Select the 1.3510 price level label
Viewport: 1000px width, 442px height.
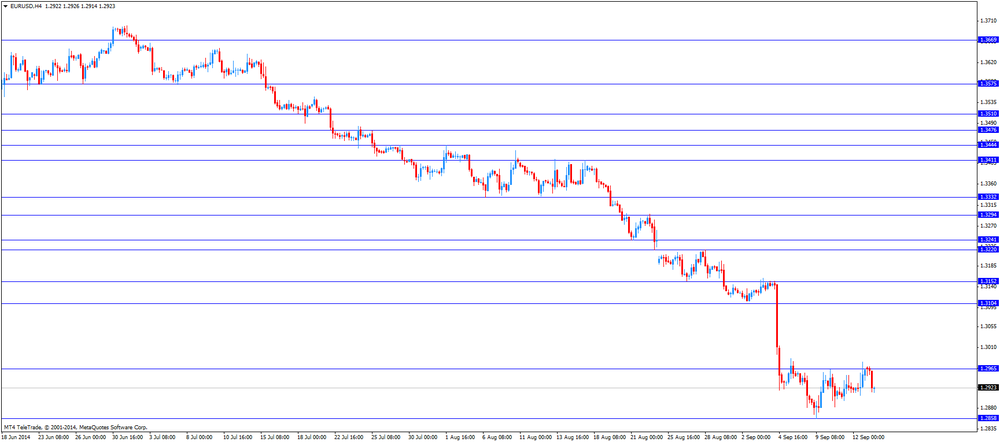coord(987,114)
